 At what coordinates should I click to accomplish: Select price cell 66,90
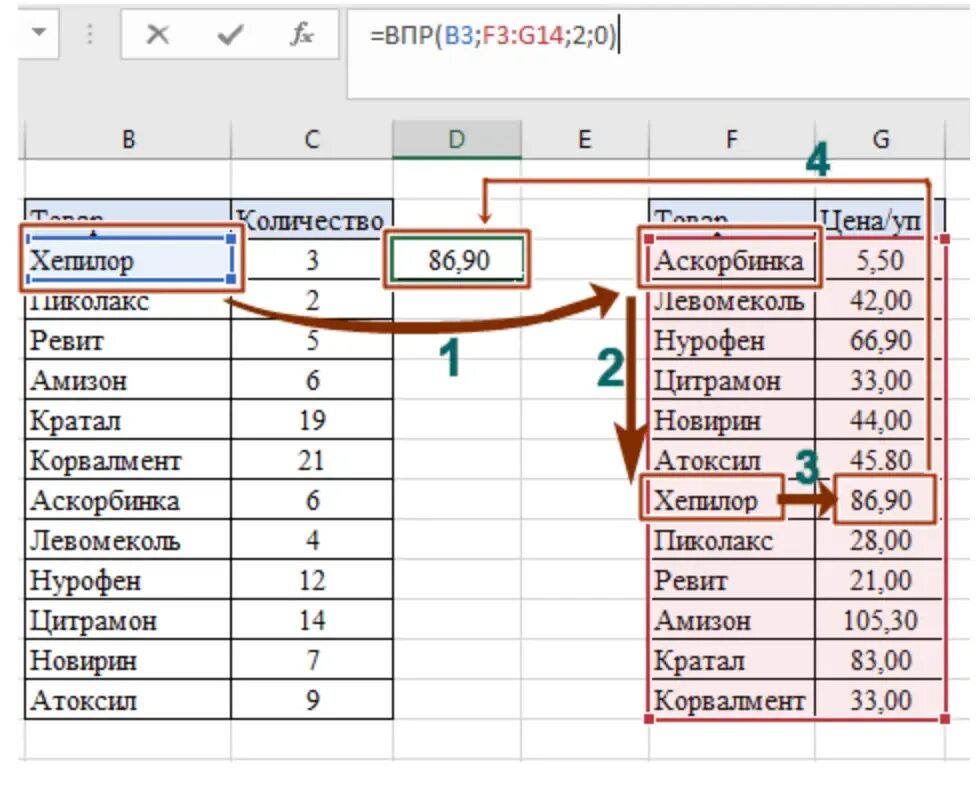tap(879, 340)
